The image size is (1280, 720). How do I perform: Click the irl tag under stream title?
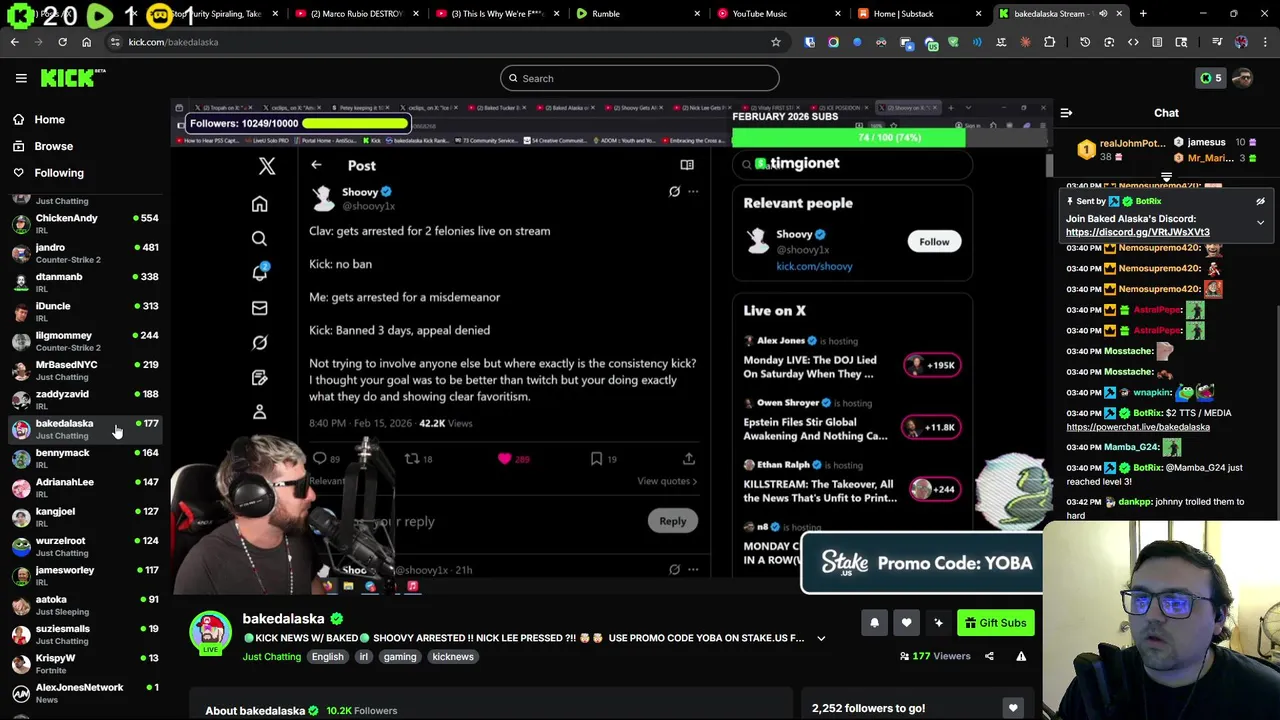click(x=364, y=657)
